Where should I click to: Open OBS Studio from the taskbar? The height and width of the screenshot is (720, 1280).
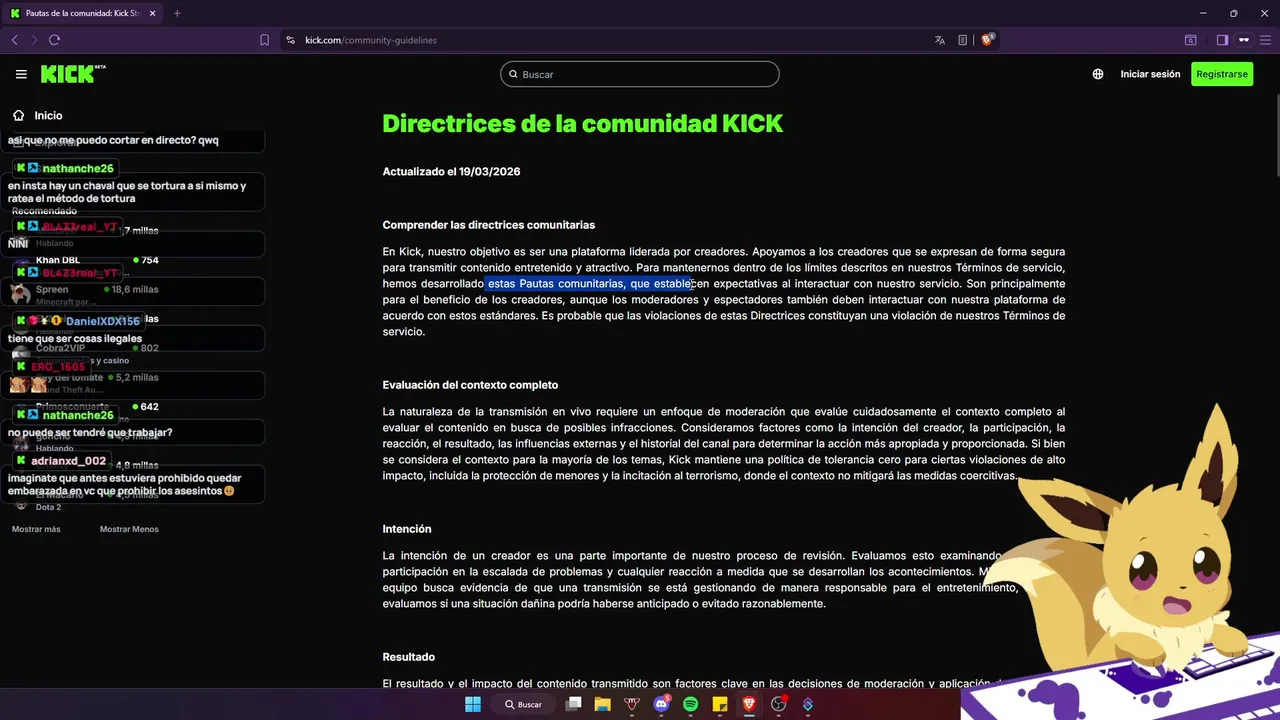click(x=778, y=704)
